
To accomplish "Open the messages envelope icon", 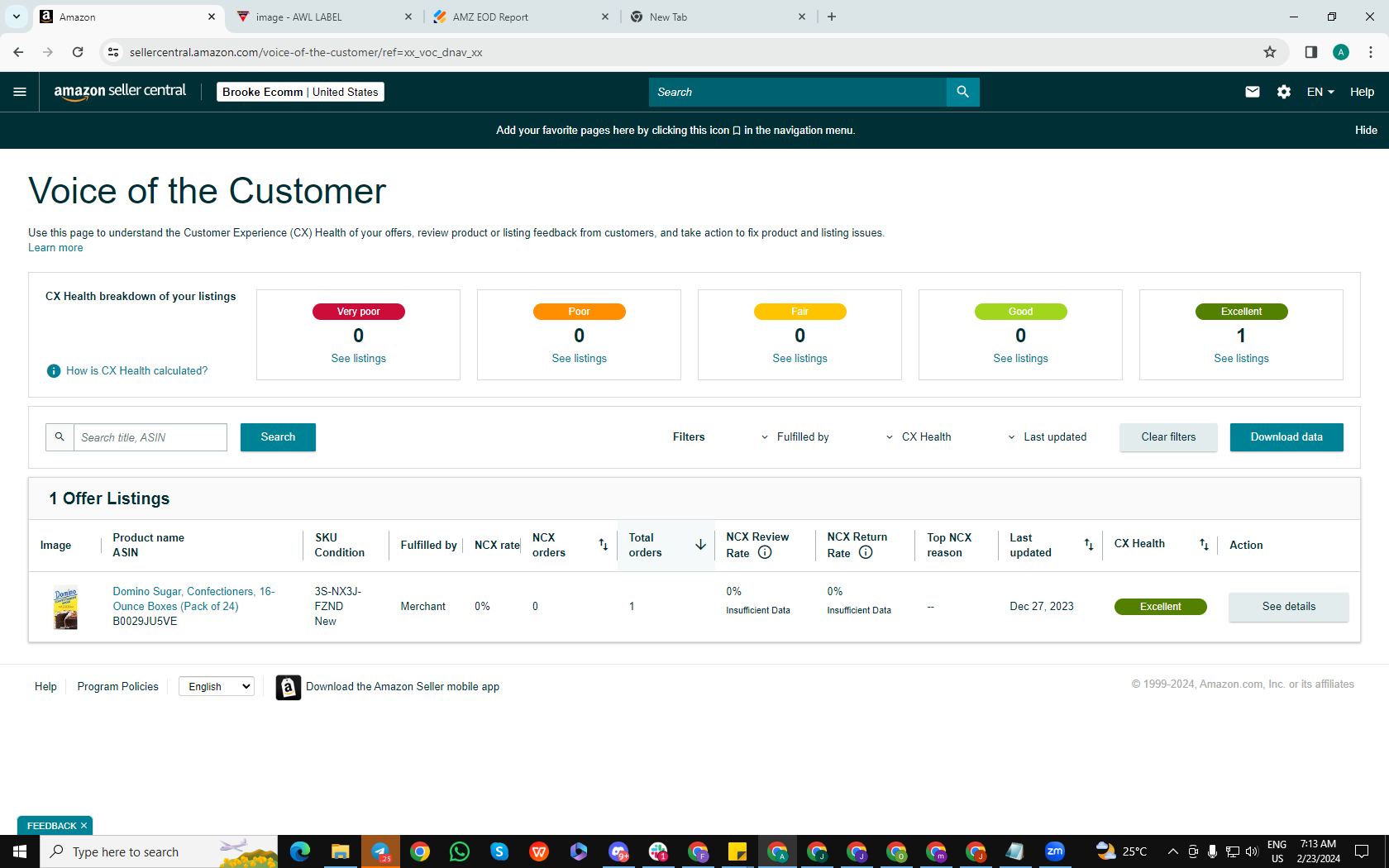I will tap(1253, 92).
